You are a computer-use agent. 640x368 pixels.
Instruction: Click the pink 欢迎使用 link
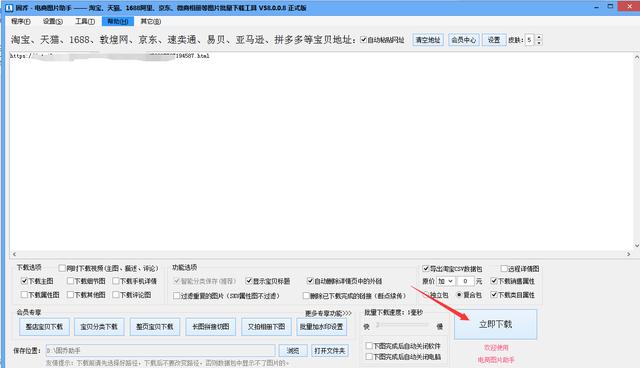coord(496,348)
